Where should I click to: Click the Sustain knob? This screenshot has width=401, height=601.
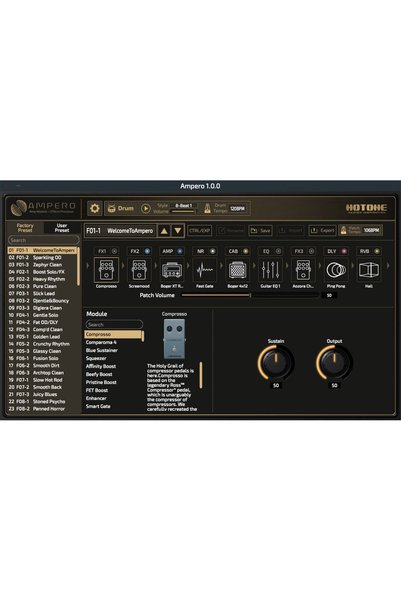pos(276,361)
